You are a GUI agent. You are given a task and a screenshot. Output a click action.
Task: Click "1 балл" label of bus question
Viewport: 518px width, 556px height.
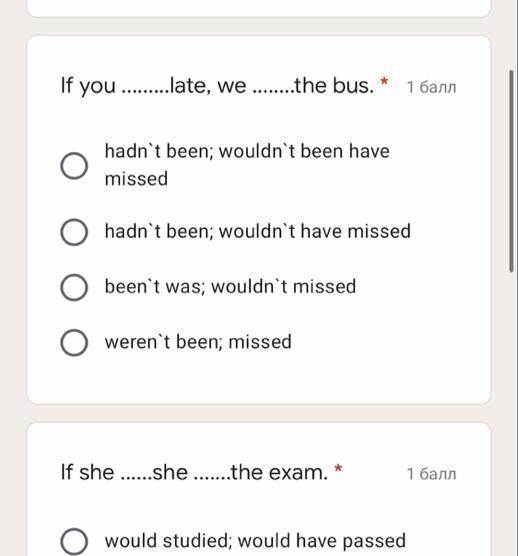pyautogui.click(x=431, y=87)
